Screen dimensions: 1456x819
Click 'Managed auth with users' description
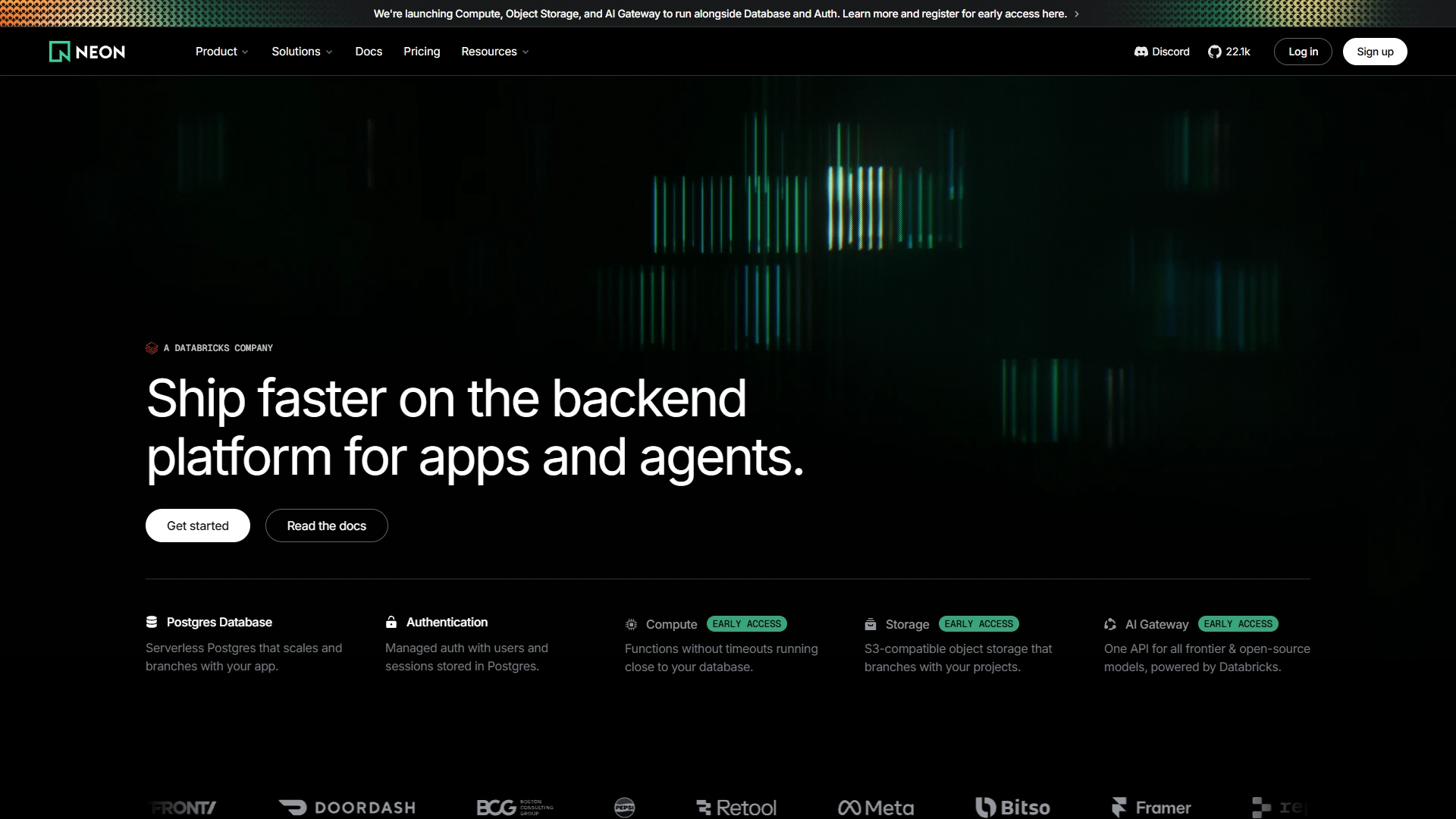[466, 657]
